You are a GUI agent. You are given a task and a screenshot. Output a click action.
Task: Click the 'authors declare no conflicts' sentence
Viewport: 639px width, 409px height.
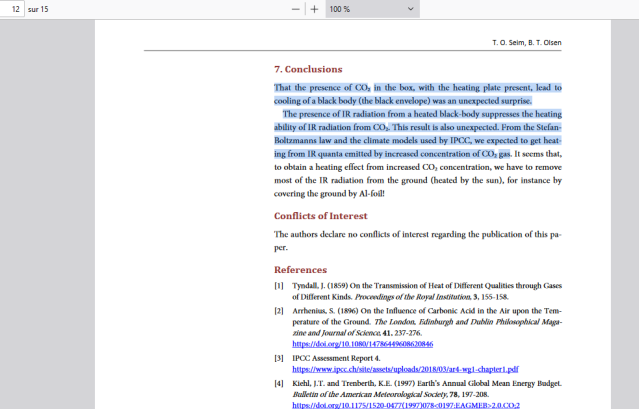400,234
